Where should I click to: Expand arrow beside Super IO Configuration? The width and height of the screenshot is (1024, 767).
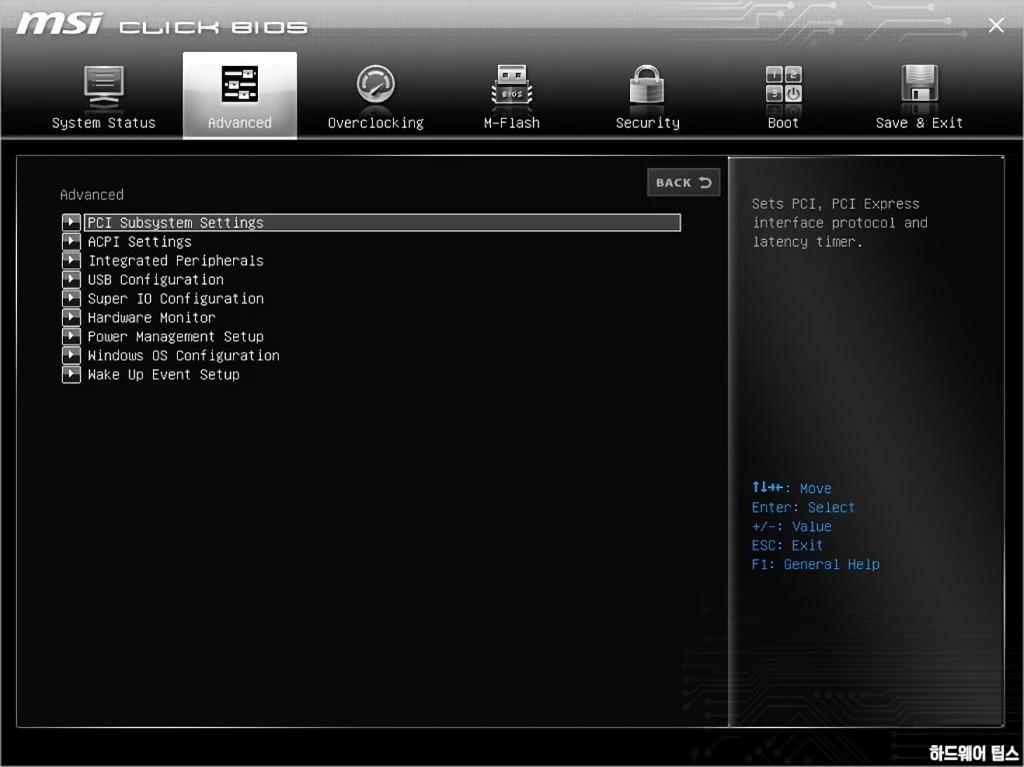coord(71,298)
